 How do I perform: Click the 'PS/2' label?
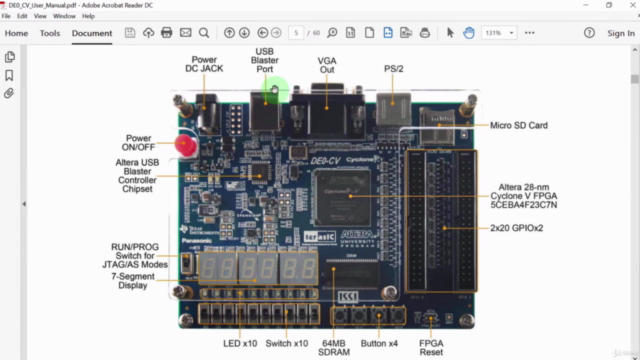pos(393,69)
